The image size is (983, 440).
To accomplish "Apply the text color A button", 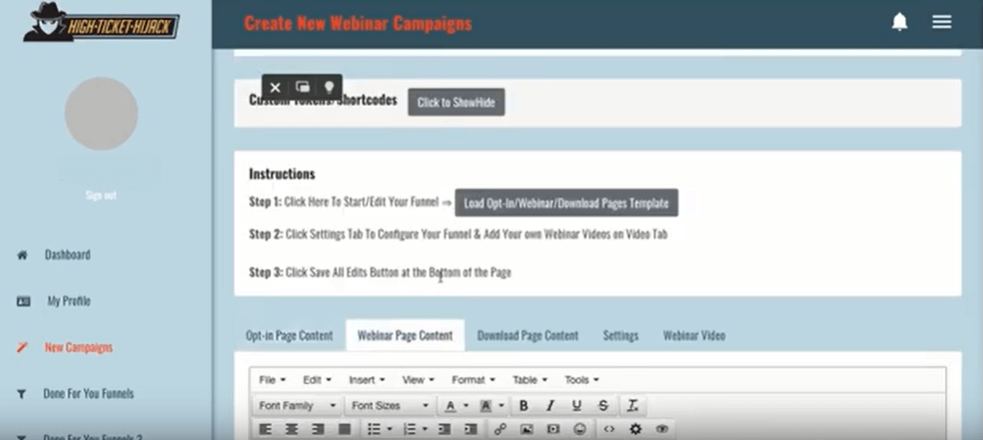I will click(x=450, y=406).
